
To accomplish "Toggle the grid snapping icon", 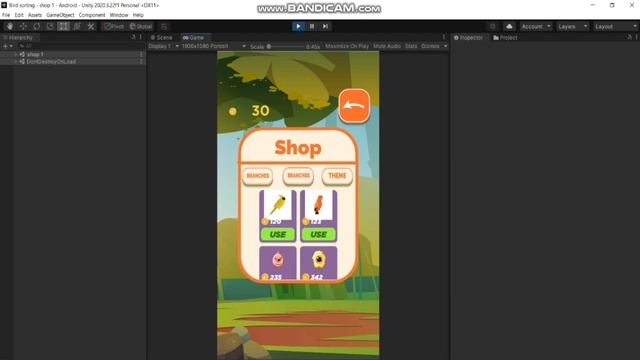I will coord(164,27).
